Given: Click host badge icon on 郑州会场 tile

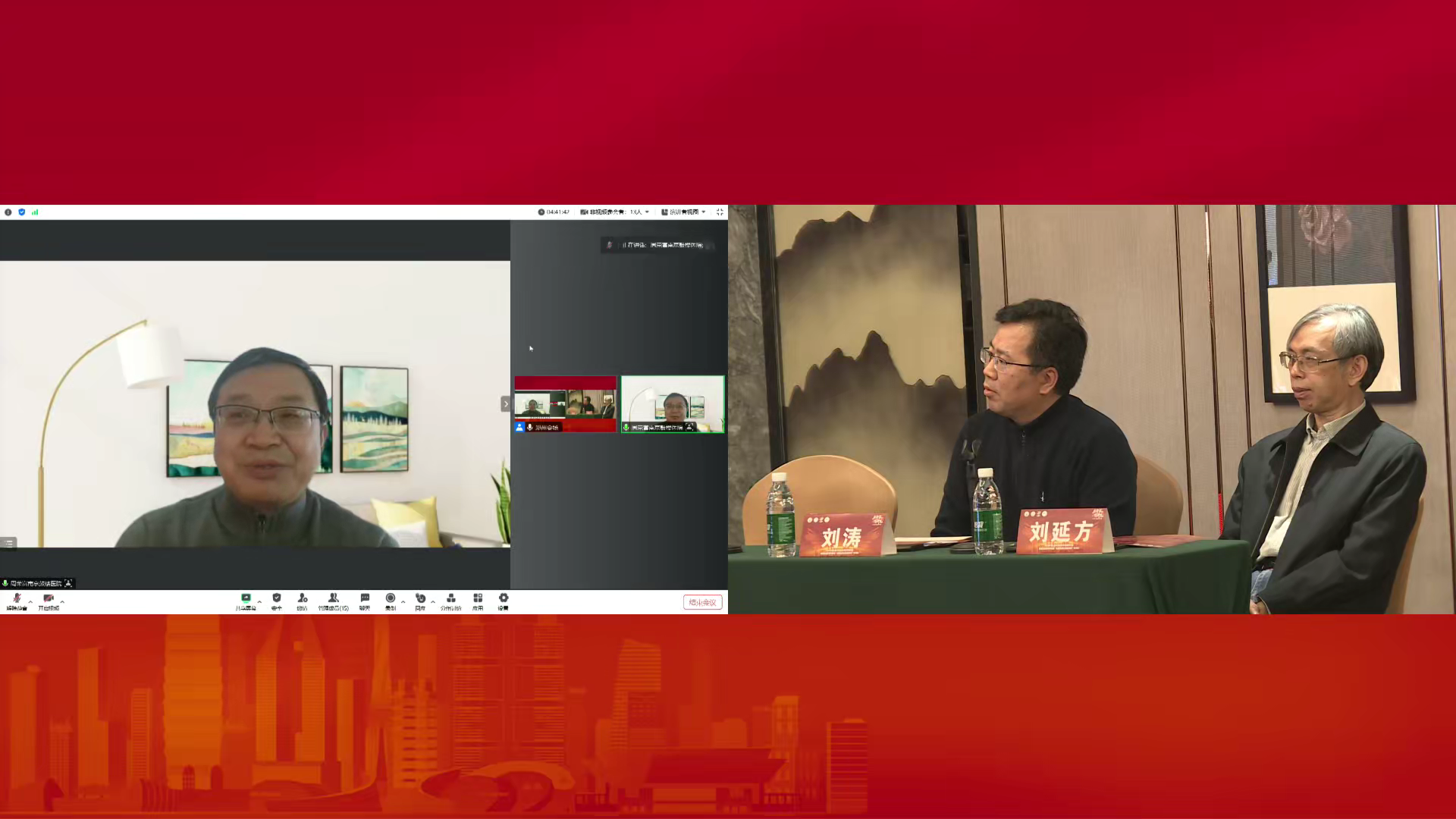Looking at the screenshot, I should click(519, 428).
